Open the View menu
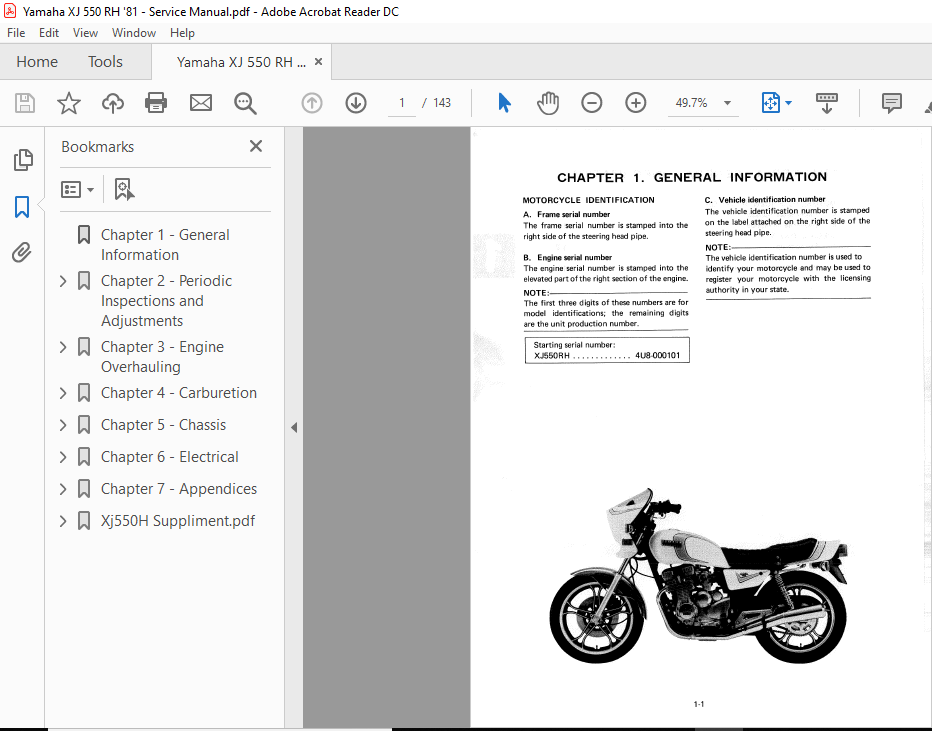Image resolution: width=932 pixels, height=731 pixels. [85, 33]
